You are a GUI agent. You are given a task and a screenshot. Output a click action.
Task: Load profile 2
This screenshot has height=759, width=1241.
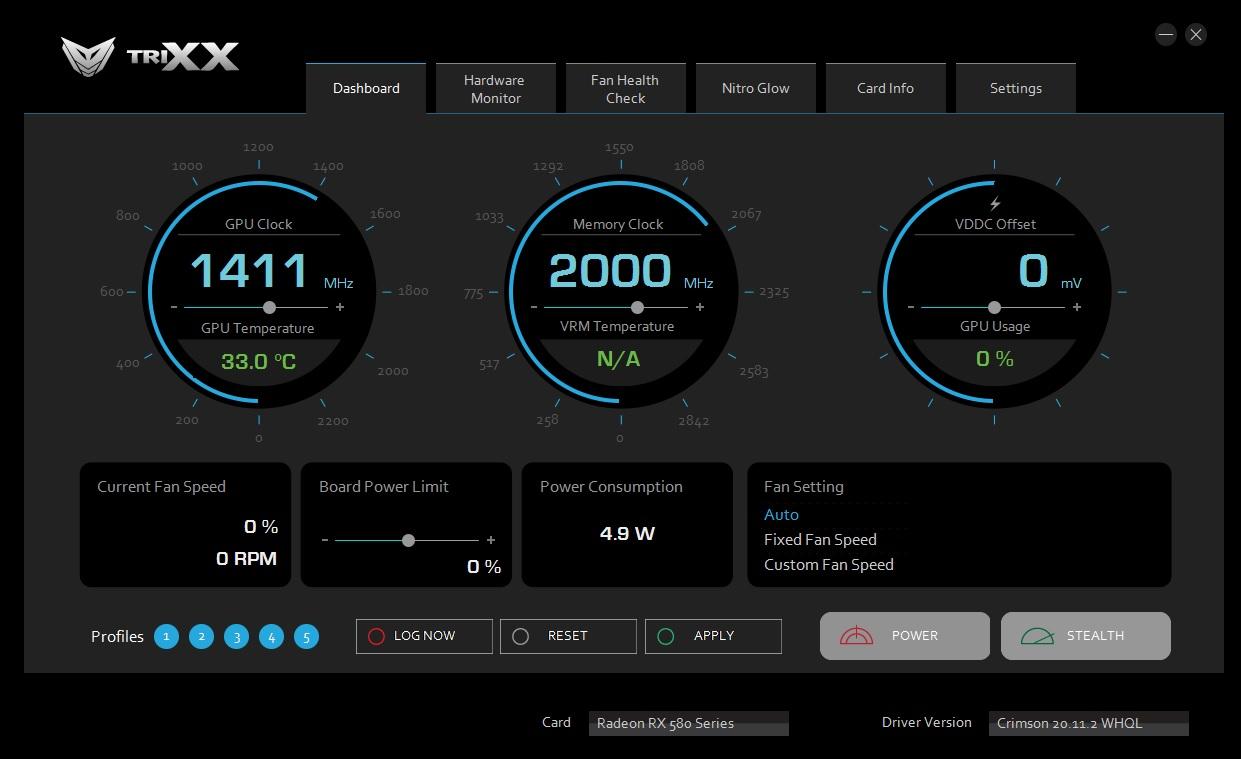point(202,636)
